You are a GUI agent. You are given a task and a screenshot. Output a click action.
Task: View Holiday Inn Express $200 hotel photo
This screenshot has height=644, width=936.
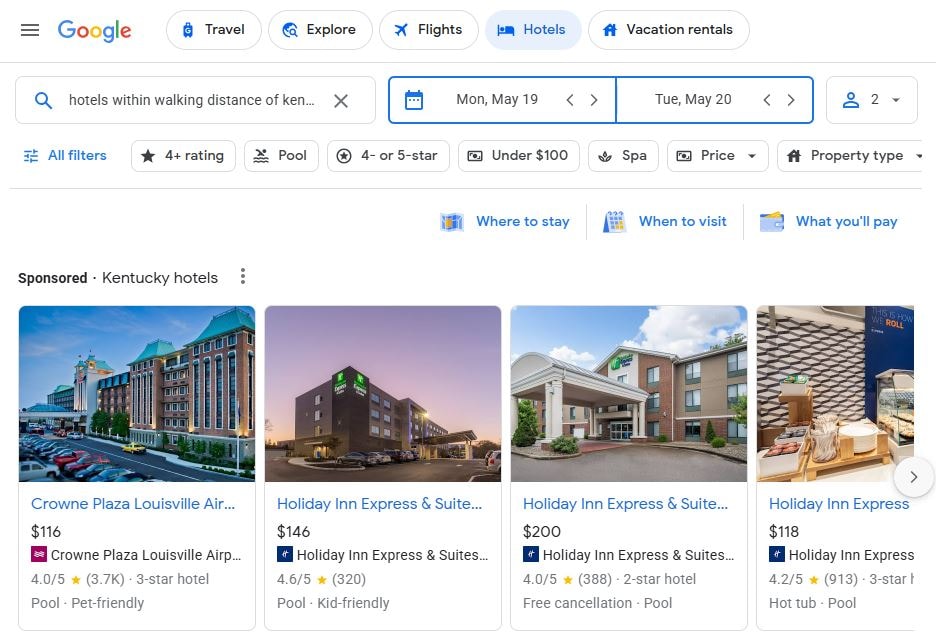[629, 394]
